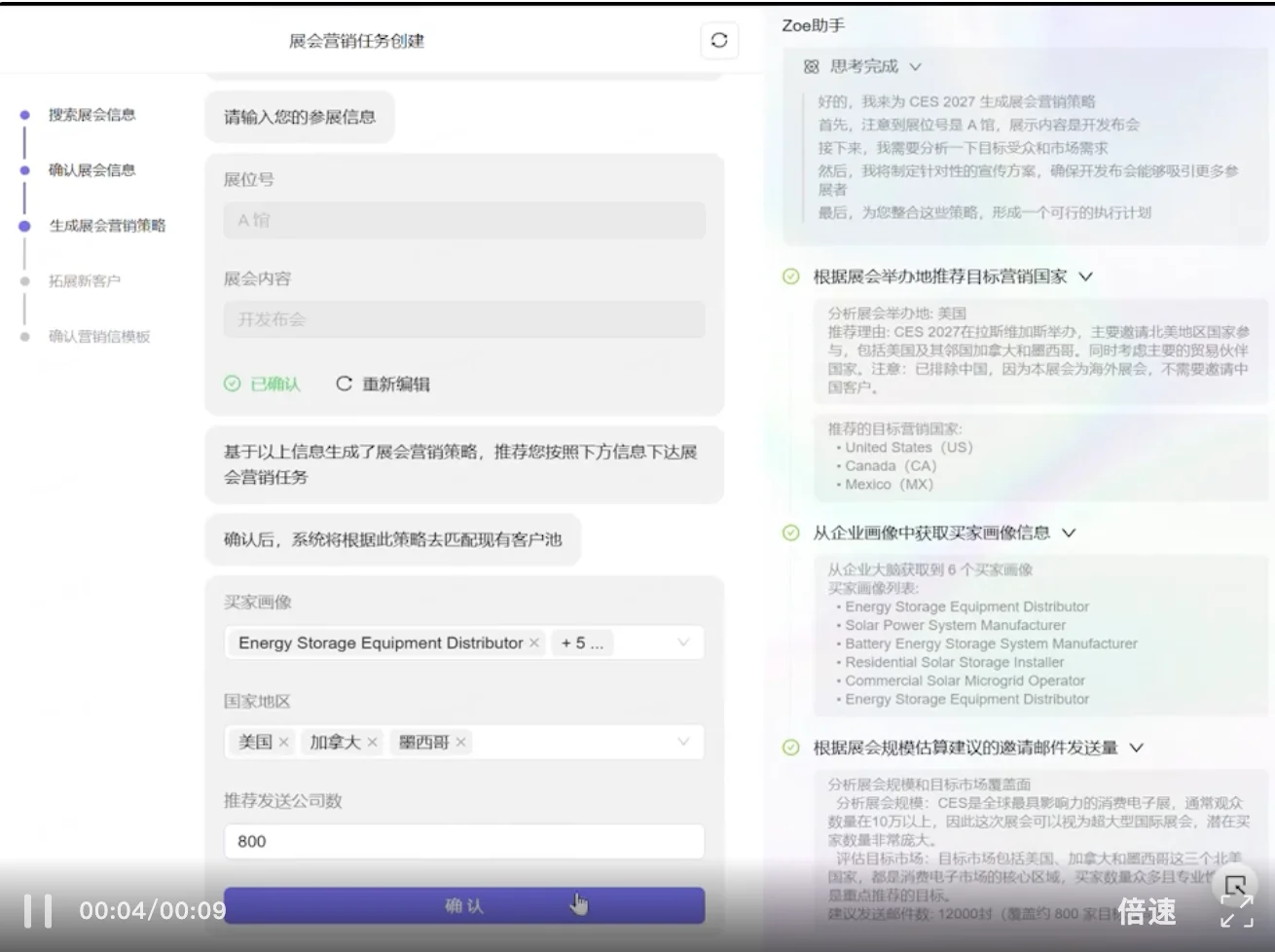Click the 展会内容 field showing 开发布会
Viewport: 1275px width, 952px height.
coord(464,319)
